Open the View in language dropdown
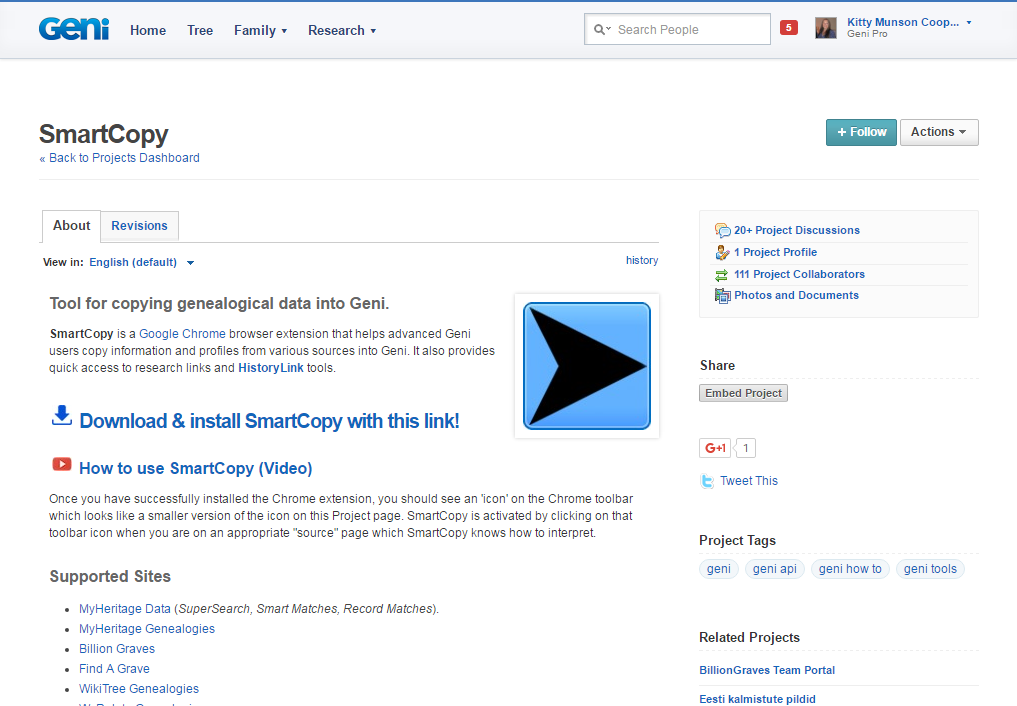Viewport: 1017px width, 706px height. [x=142, y=263]
